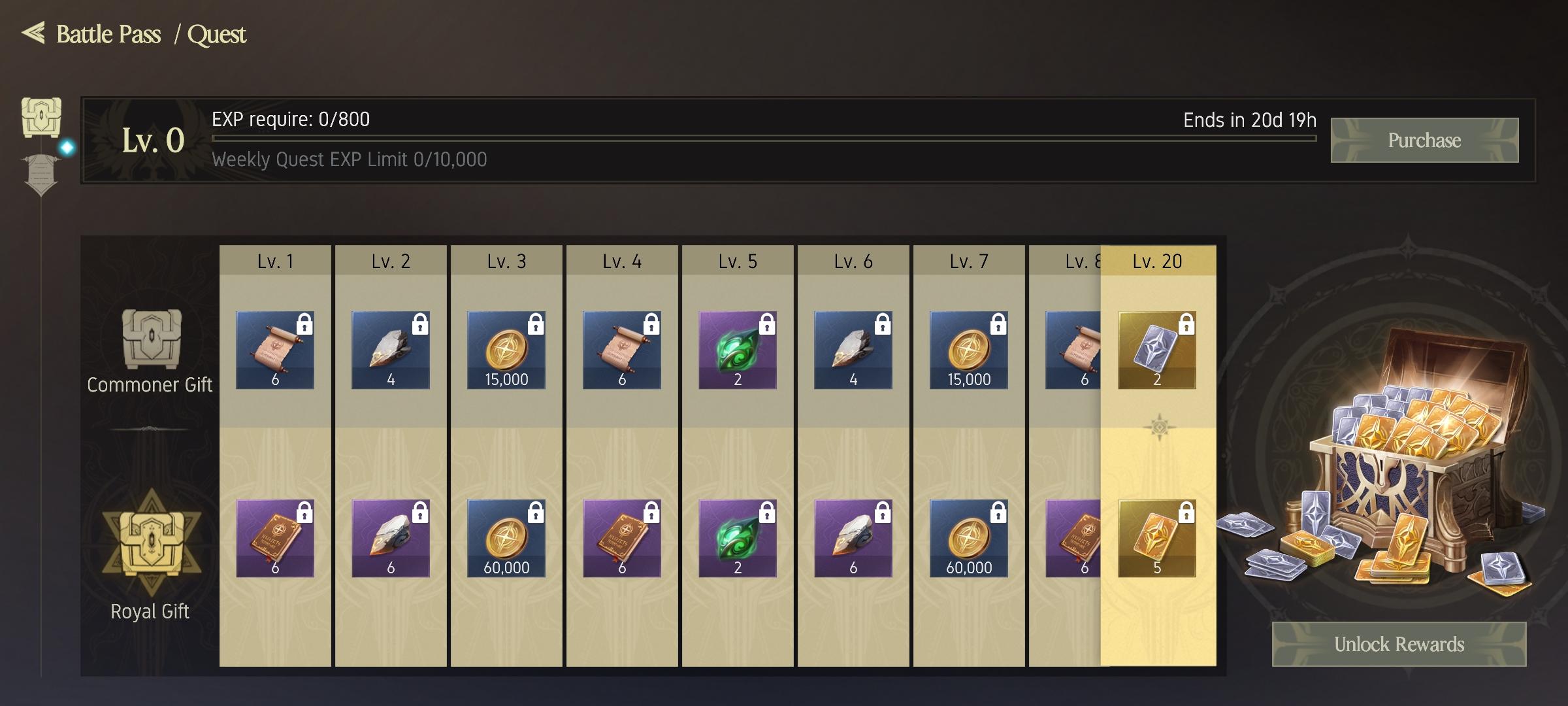Click the Purchase button
The image size is (1568, 706).
tap(1424, 140)
